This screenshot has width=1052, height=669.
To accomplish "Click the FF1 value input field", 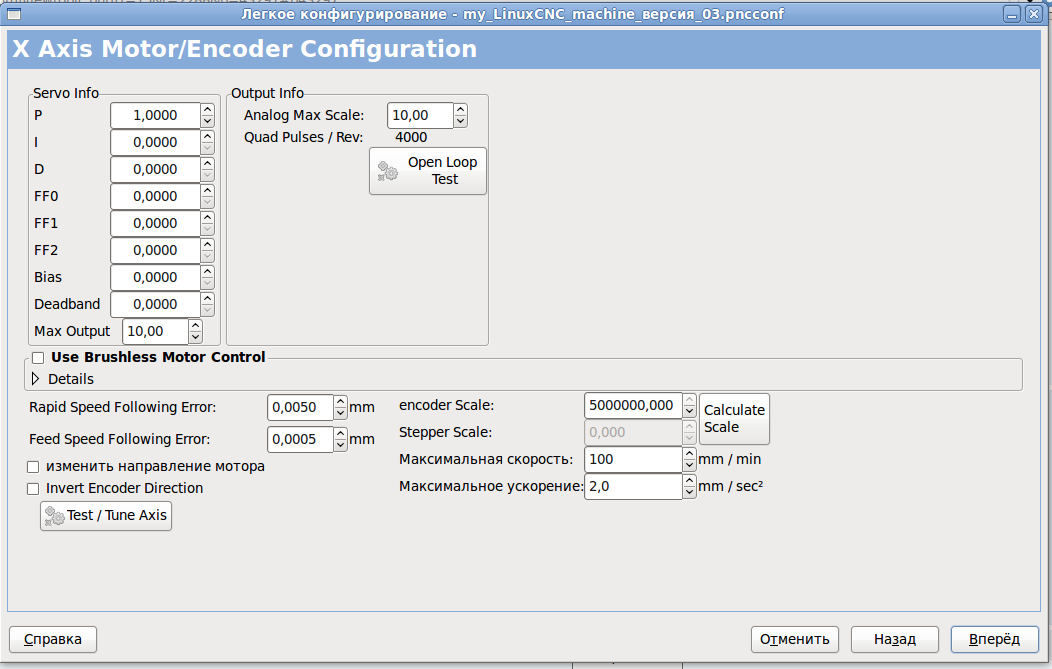I will [155, 223].
